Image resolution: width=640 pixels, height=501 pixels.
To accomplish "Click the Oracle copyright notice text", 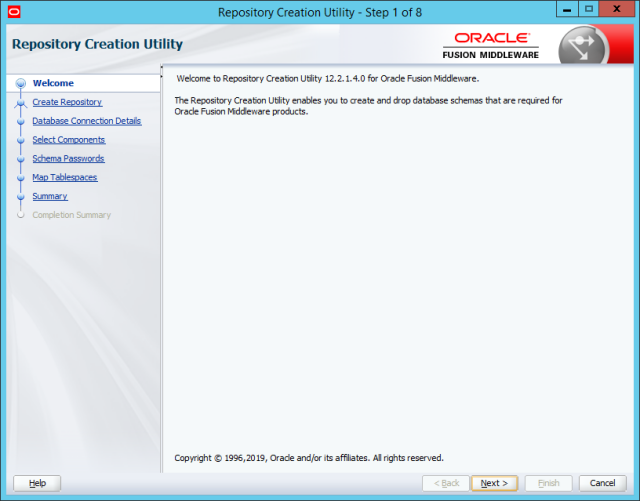I will click(309, 458).
